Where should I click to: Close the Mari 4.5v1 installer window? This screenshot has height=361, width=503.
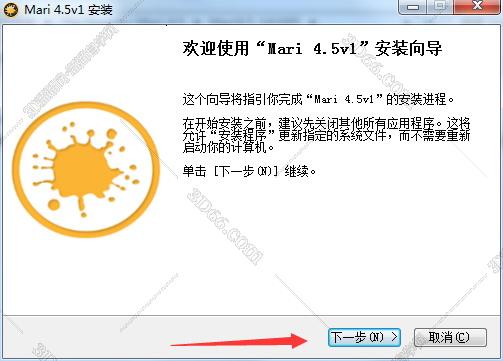click(x=477, y=7)
